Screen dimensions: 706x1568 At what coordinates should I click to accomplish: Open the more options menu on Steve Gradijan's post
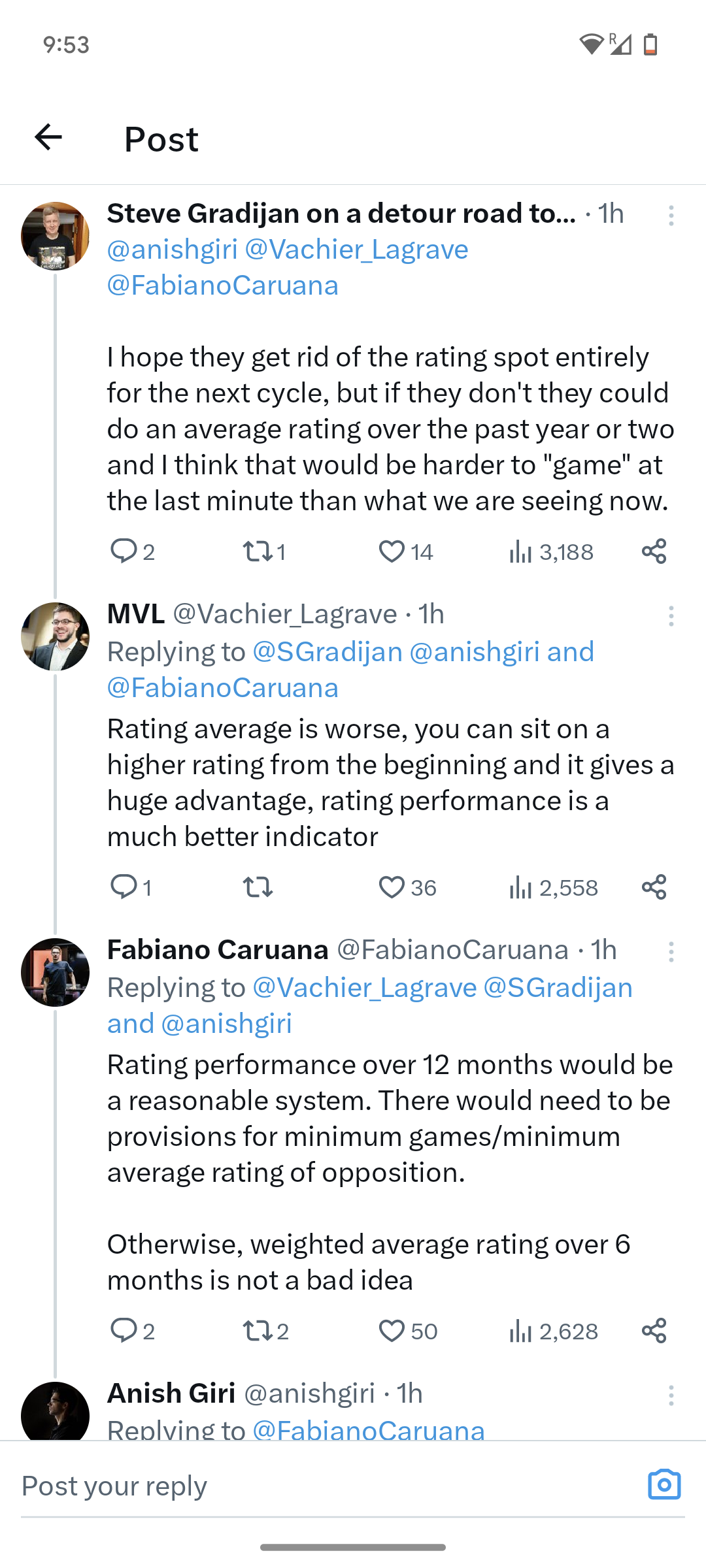tap(671, 216)
